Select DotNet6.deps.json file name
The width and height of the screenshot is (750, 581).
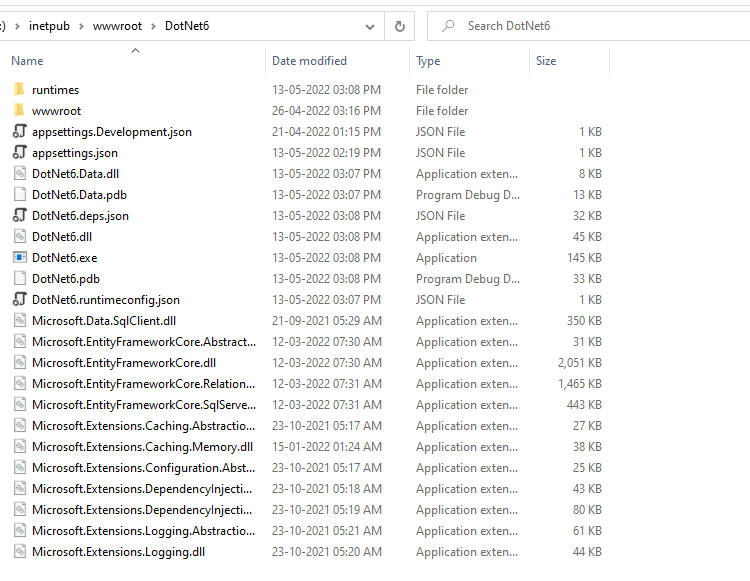click(80, 216)
